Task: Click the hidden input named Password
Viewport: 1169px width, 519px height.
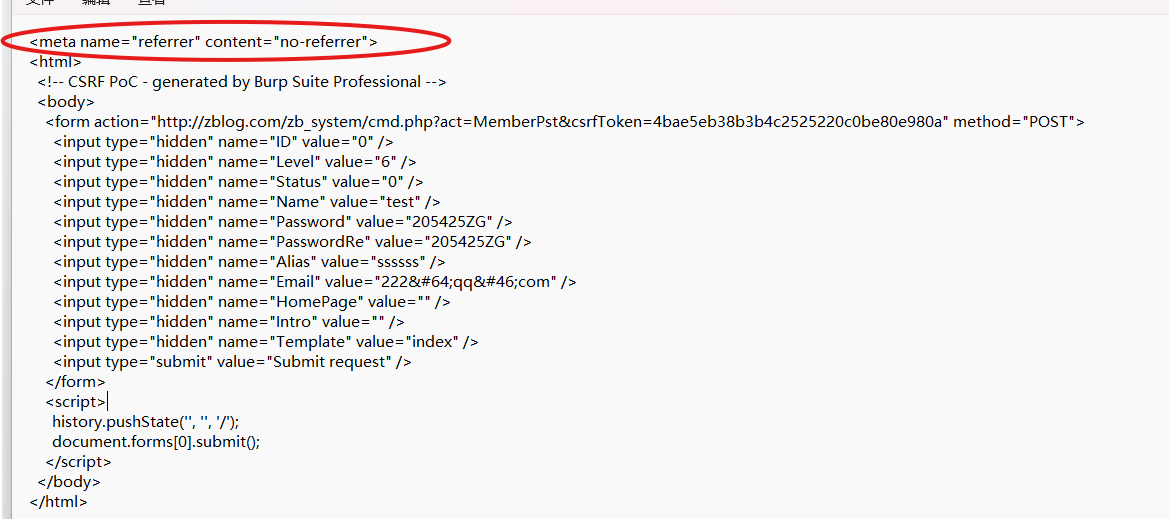Action: coord(283,222)
